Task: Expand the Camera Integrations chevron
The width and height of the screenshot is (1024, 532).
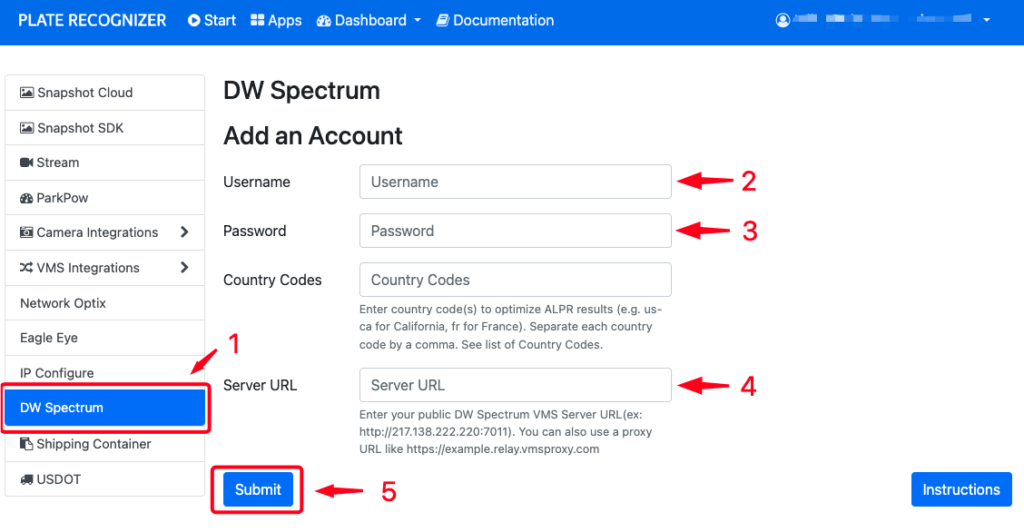Action: [184, 232]
